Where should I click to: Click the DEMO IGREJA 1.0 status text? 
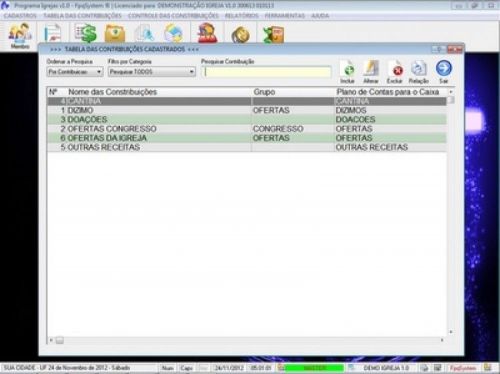click(x=386, y=368)
